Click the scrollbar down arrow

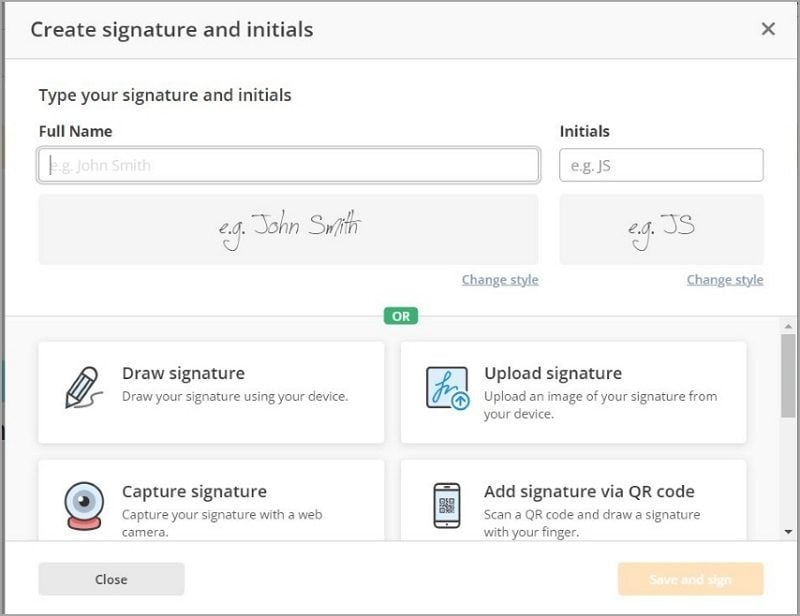coord(788,532)
